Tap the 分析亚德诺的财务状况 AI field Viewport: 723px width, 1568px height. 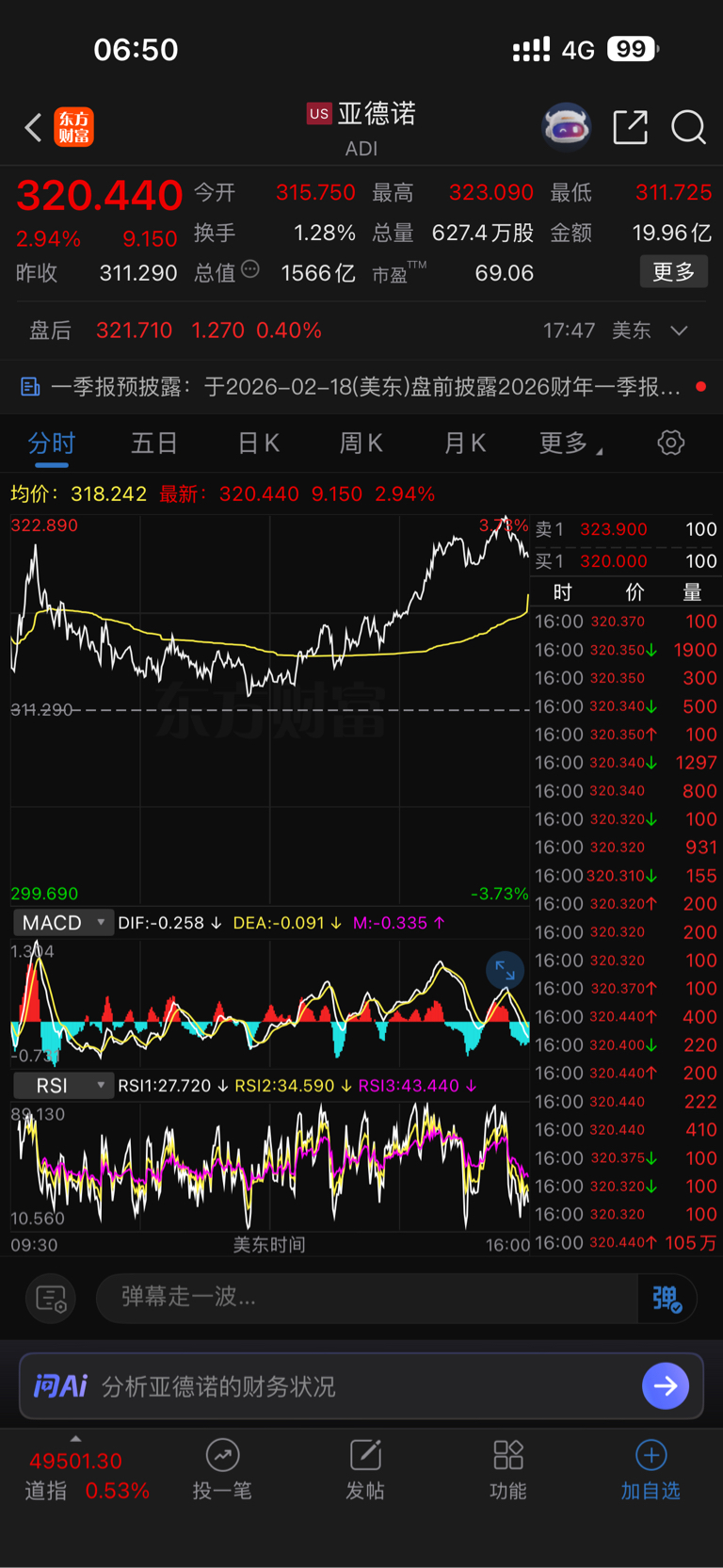[361, 1386]
